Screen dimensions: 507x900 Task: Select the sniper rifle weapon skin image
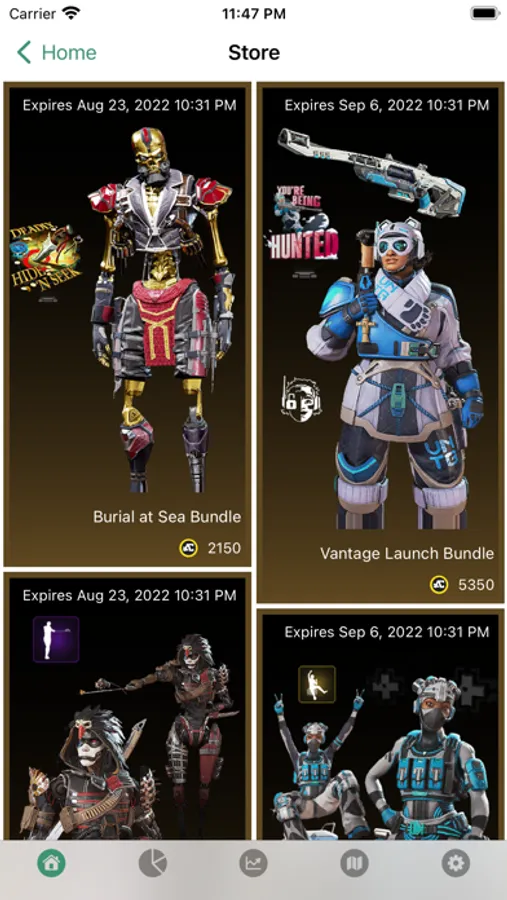coord(372,171)
